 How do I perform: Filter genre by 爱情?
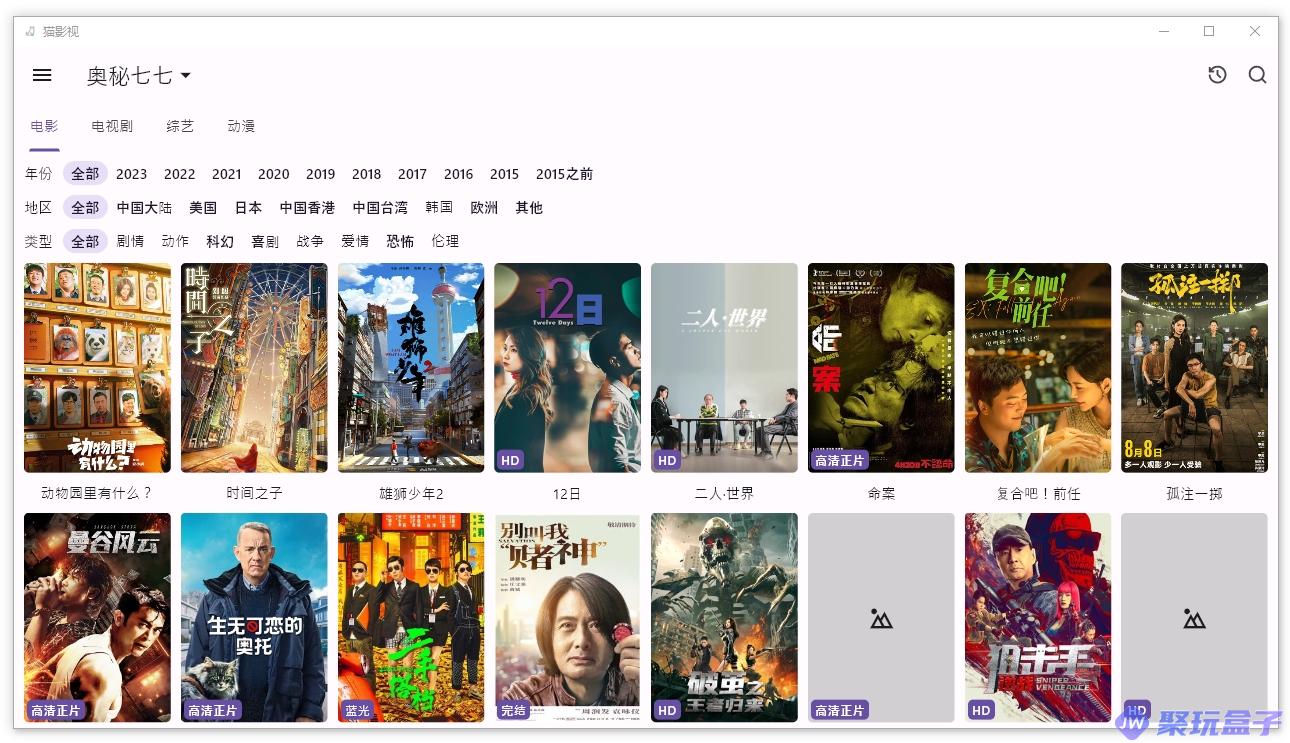coord(355,241)
